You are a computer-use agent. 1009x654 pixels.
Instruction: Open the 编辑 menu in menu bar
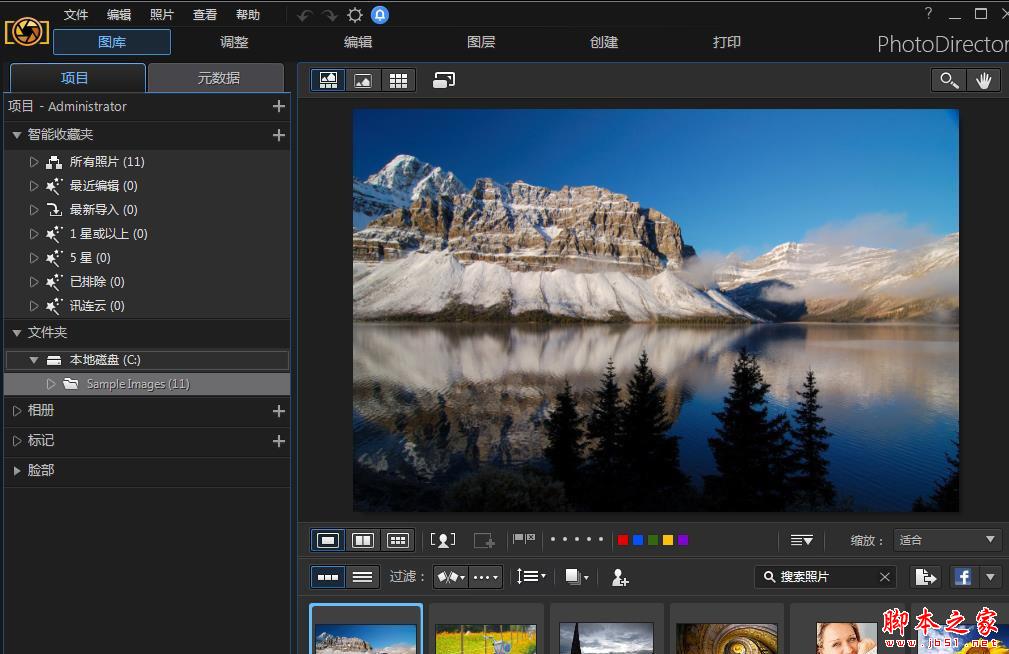[x=118, y=15]
